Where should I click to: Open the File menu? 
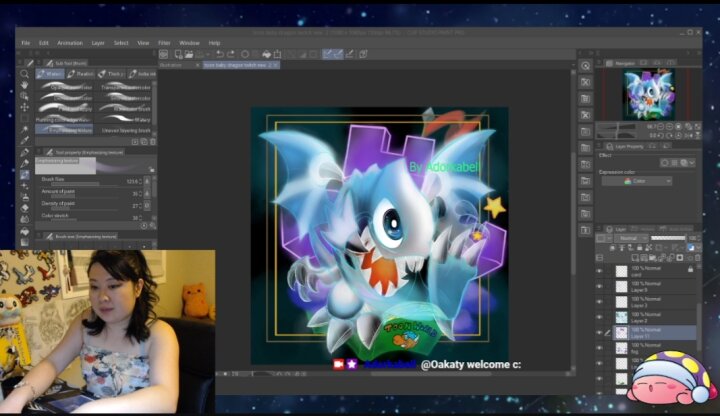(x=26, y=43)
